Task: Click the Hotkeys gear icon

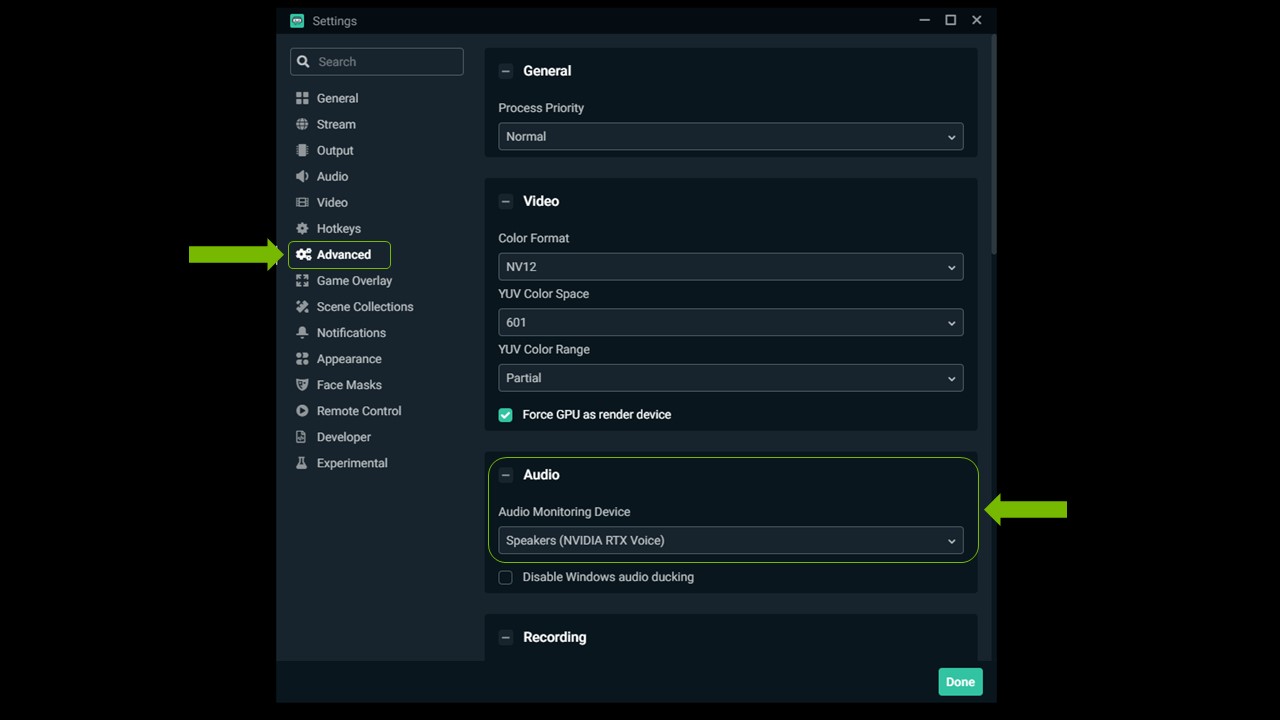Action: pyautogui.click(x=302, y=228)
